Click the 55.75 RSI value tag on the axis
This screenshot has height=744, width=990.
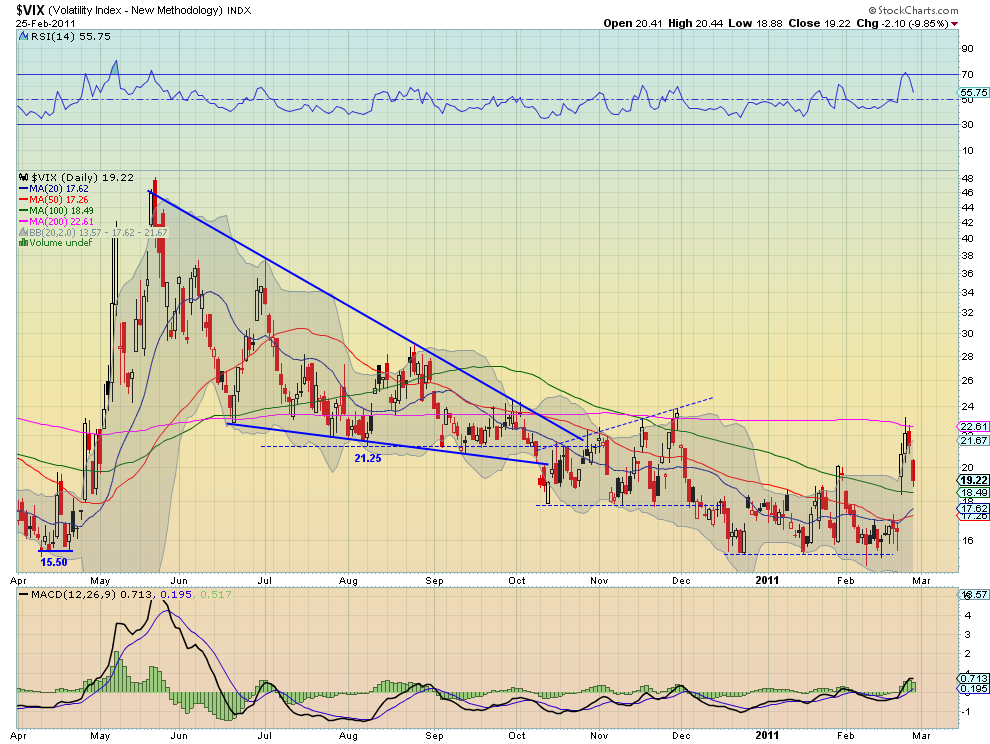coord(974,92)
